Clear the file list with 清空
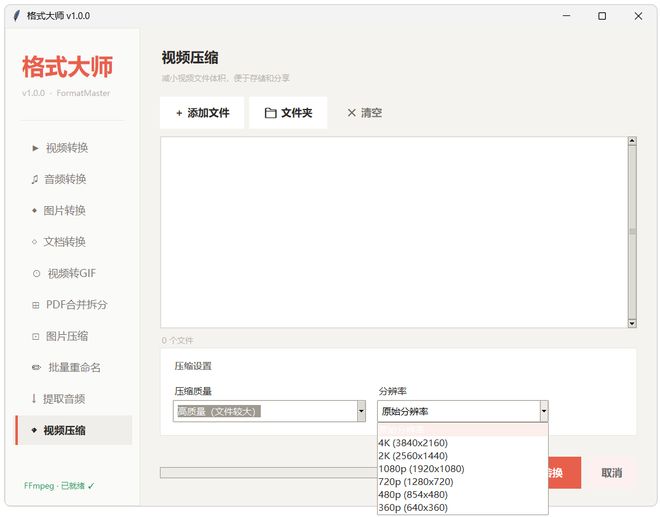This screenshot has width=660, height=517. 365,113
